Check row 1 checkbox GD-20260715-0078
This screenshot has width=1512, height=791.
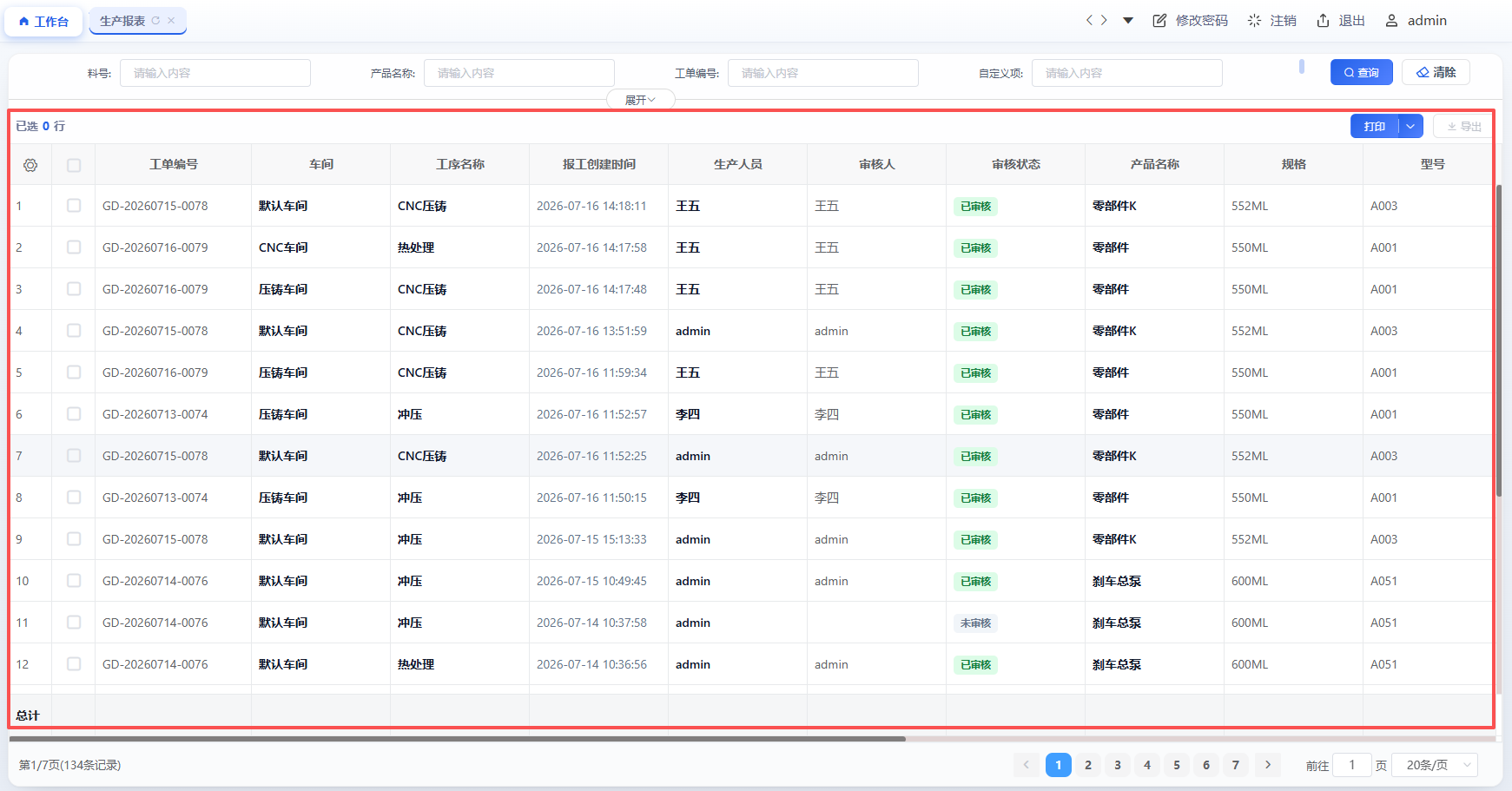click(x=74, y=206)
